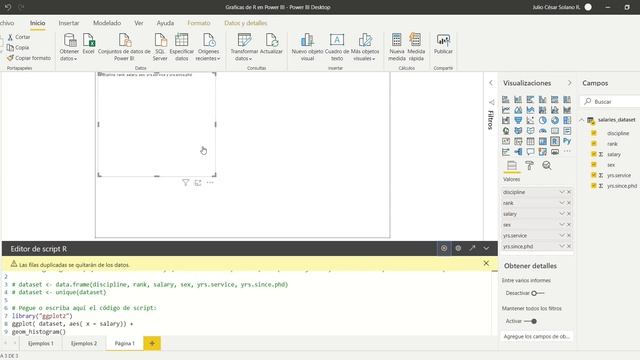Create a Medida rápida
Screen dimensions: 640x360
pos(416,40)
